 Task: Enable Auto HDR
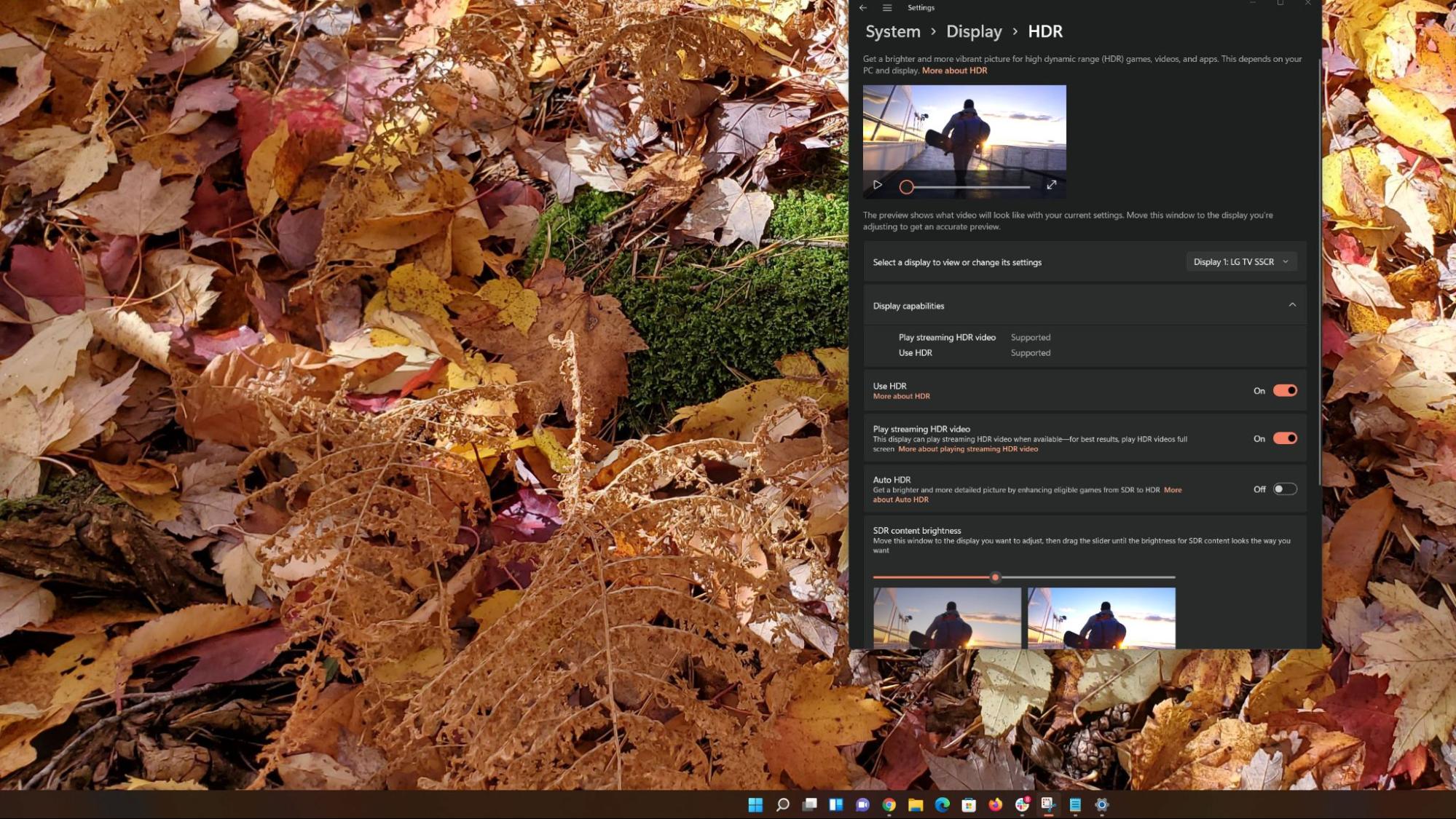pyautogui.click(x=1283, y=488)
